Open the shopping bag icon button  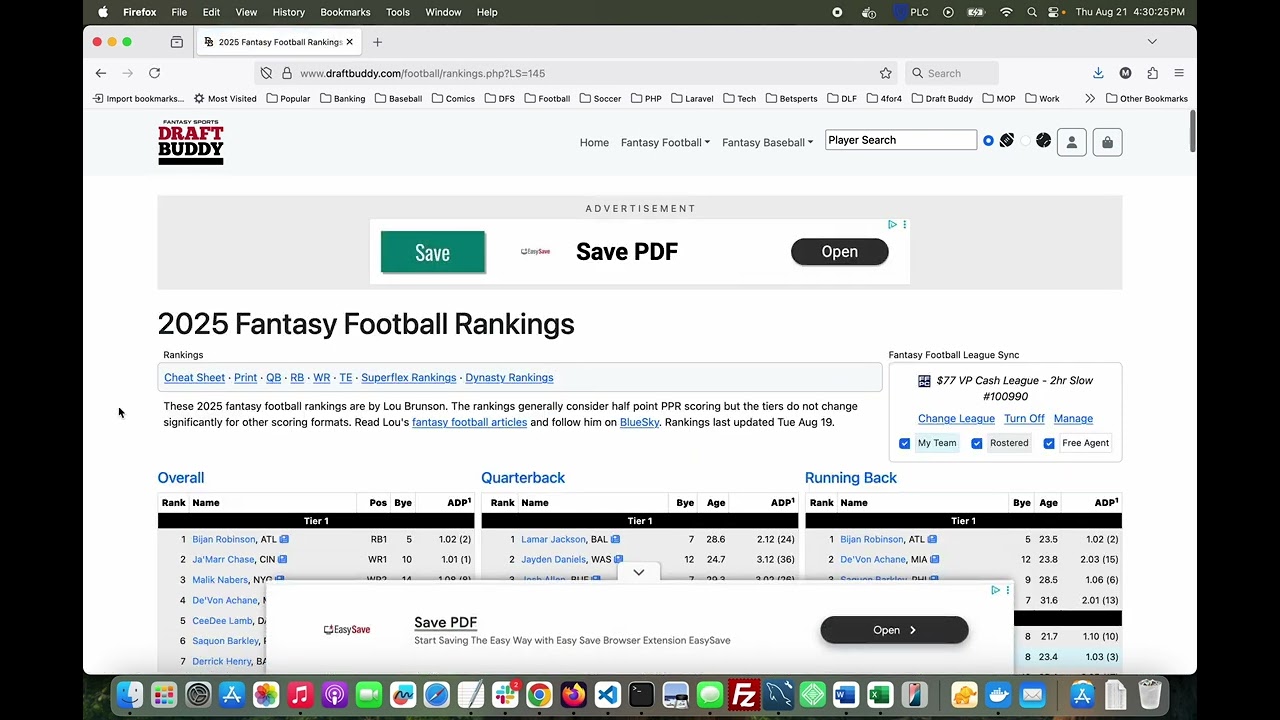1107,142
